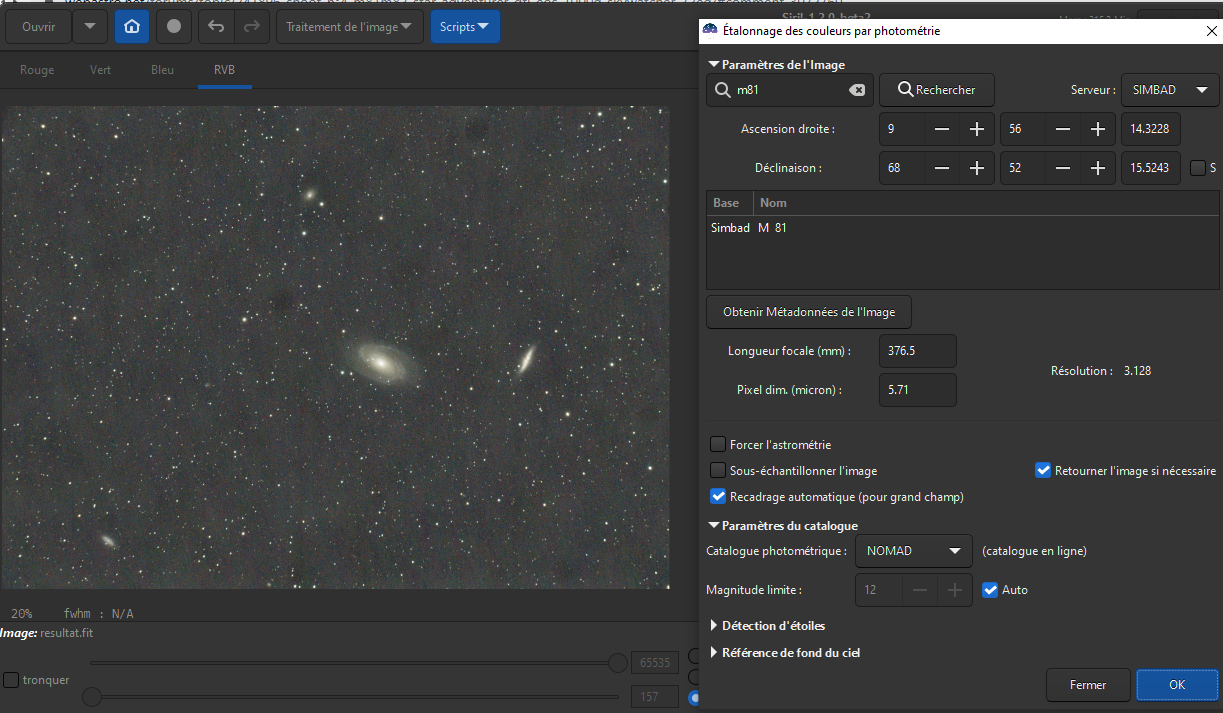Switch to the Rouge channel tab
Image resolution: width=1223 pixels, height=713 pixels.
point(37,70)
